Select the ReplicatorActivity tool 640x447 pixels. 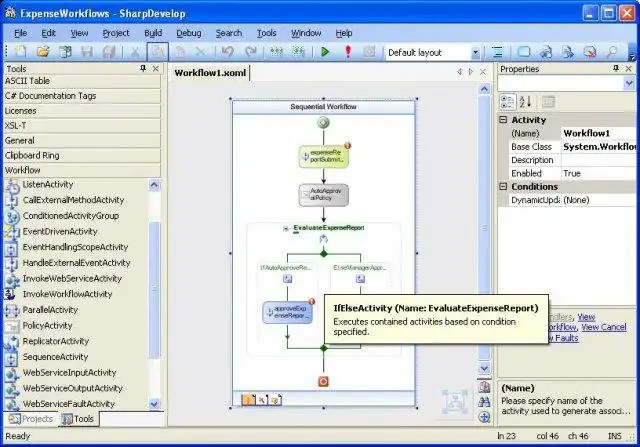(x=56, y=341)
